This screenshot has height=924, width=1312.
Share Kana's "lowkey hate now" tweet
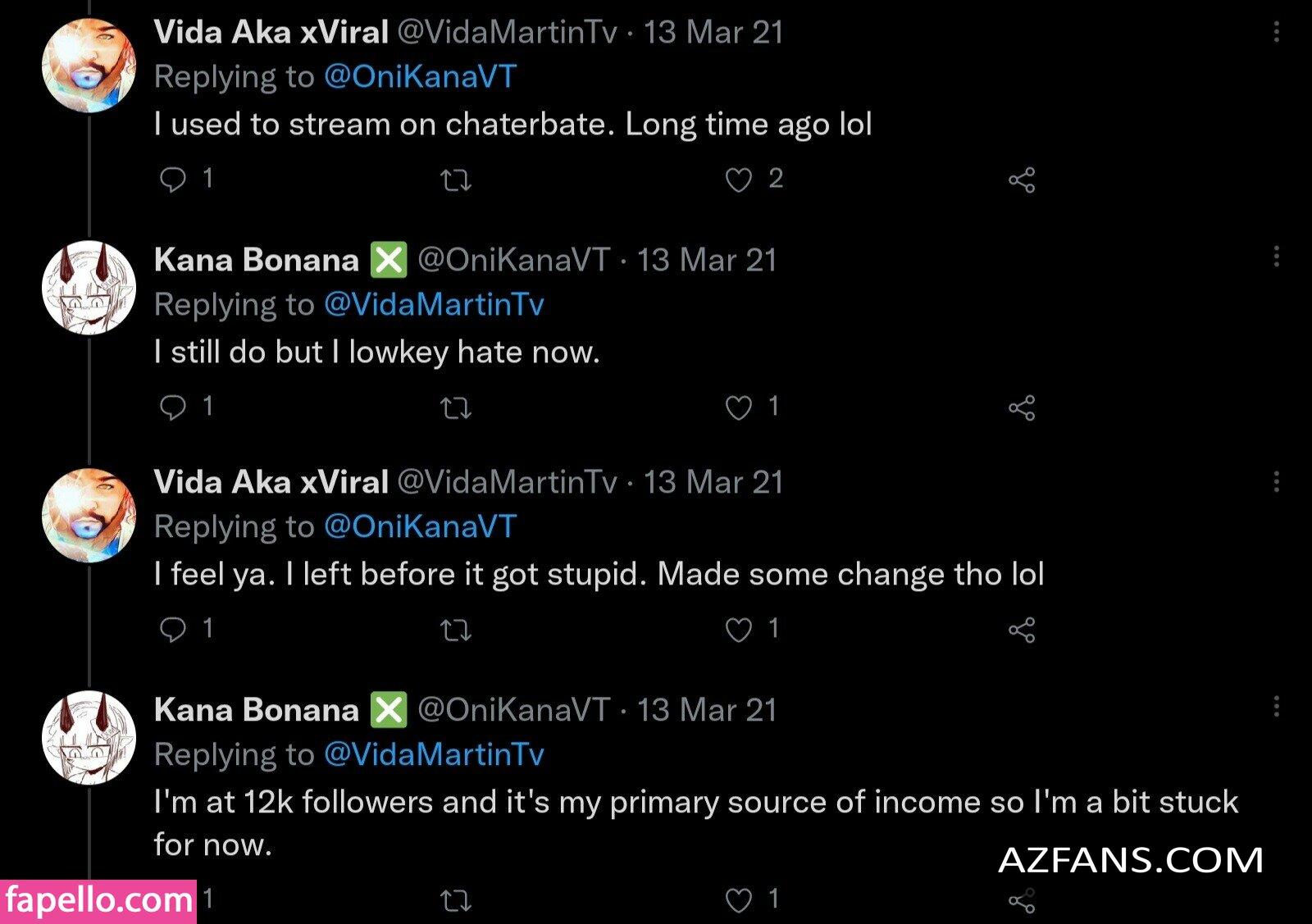[x=1022, y=408]
